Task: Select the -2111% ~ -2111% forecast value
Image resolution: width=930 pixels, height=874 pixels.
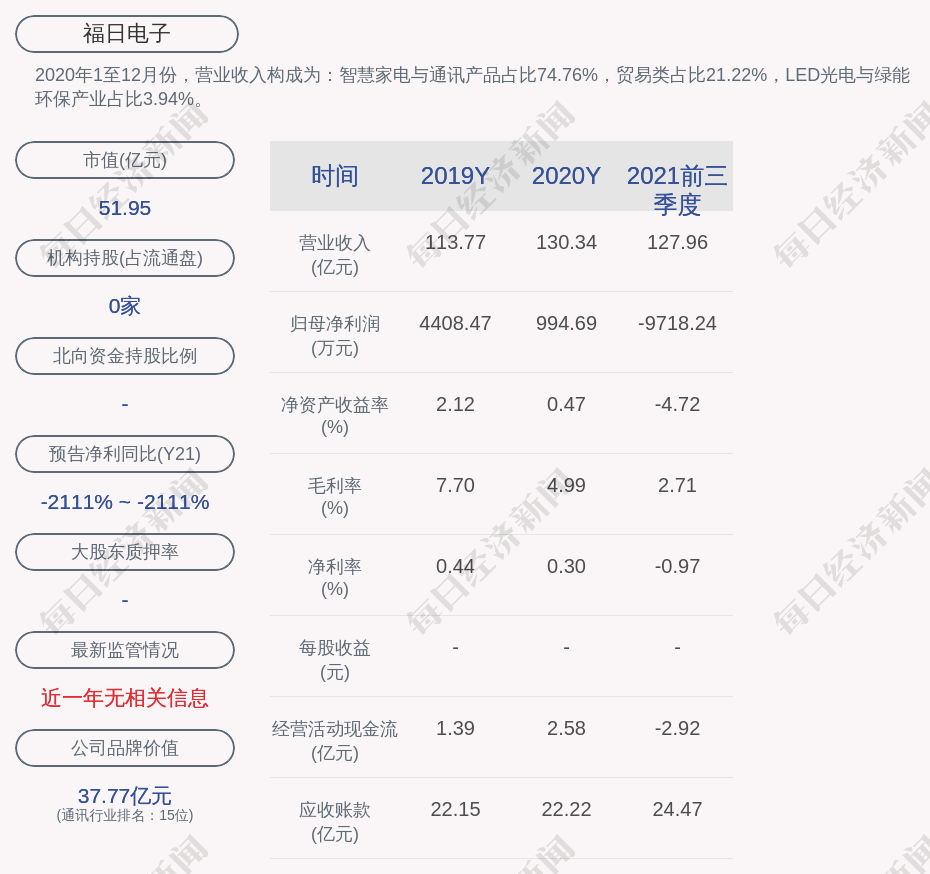Action: tap(125, 502)
